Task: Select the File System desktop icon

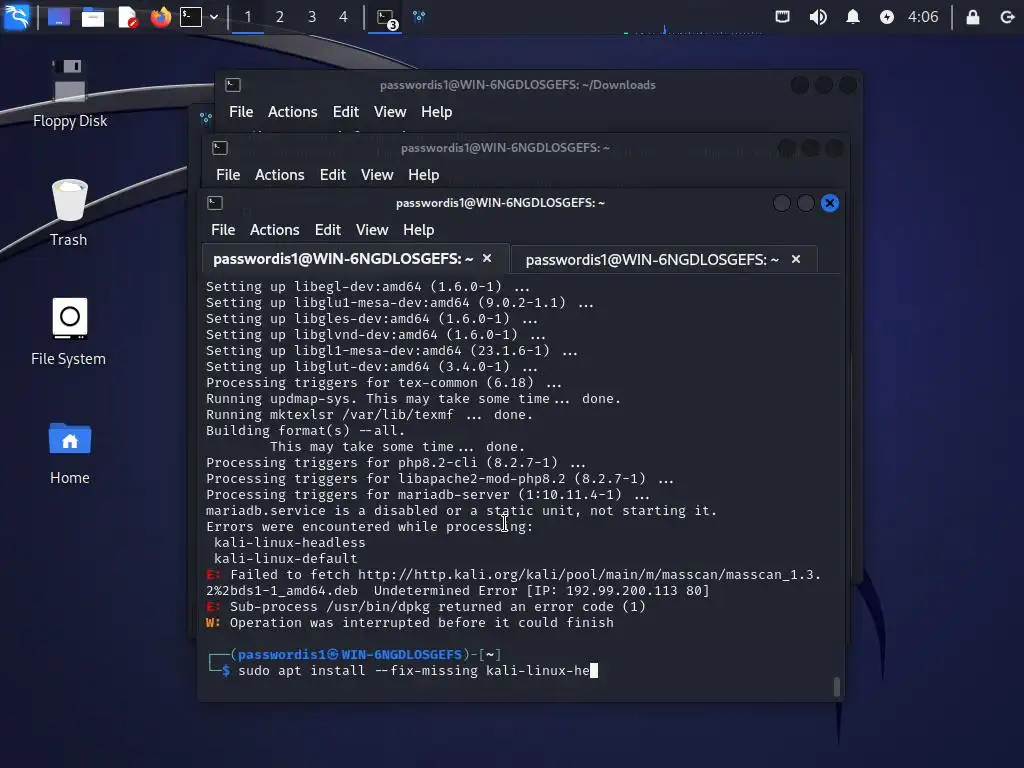Action: 69,332
